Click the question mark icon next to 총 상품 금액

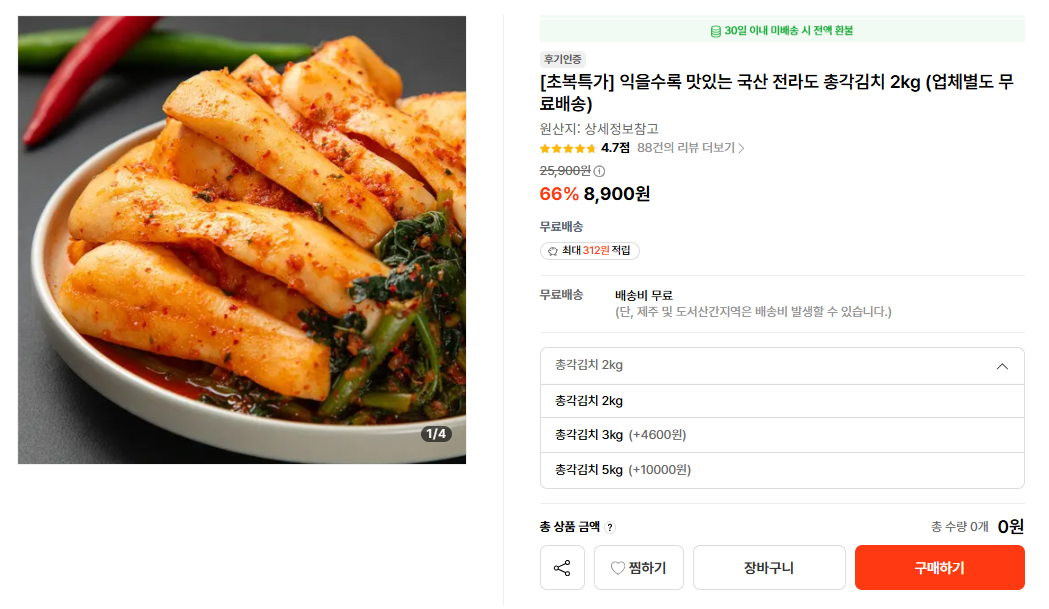[x=609, y=527]
